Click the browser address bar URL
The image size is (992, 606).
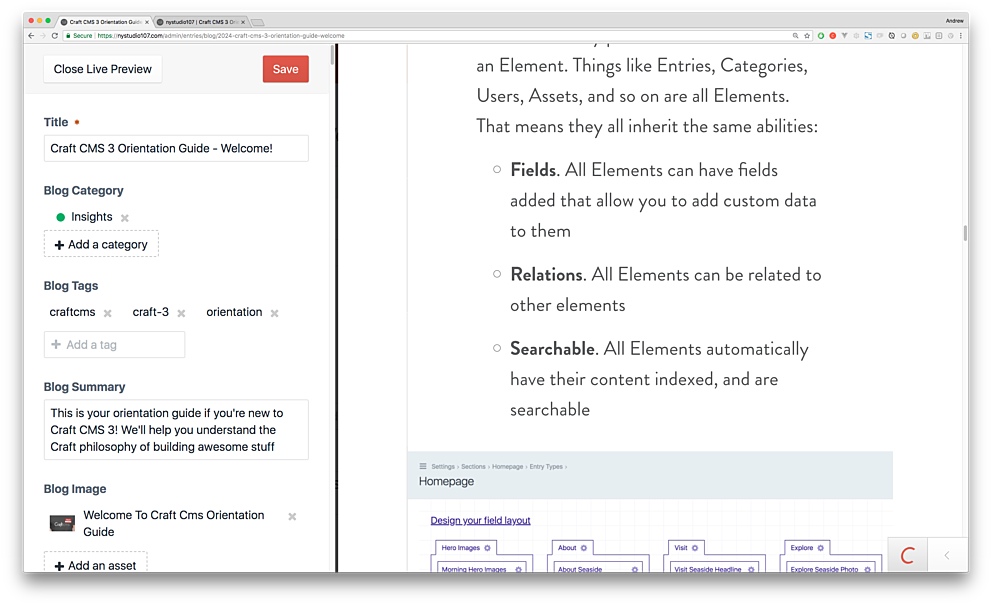[221, 35]
